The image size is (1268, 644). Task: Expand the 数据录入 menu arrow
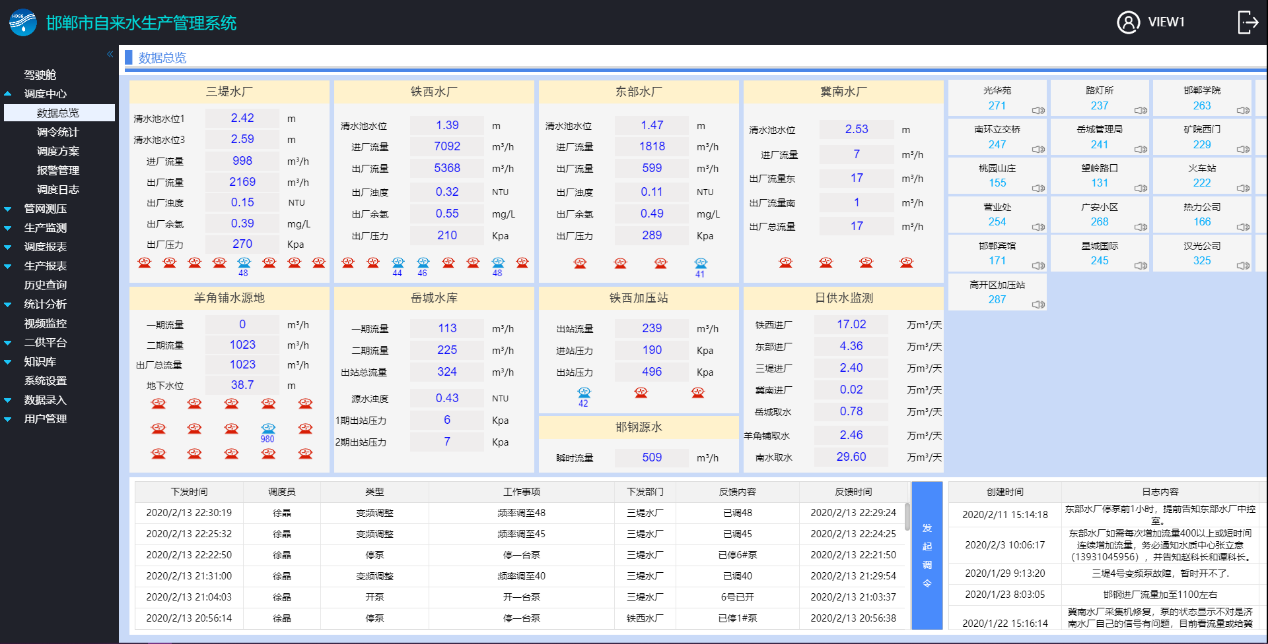(8, 400)
